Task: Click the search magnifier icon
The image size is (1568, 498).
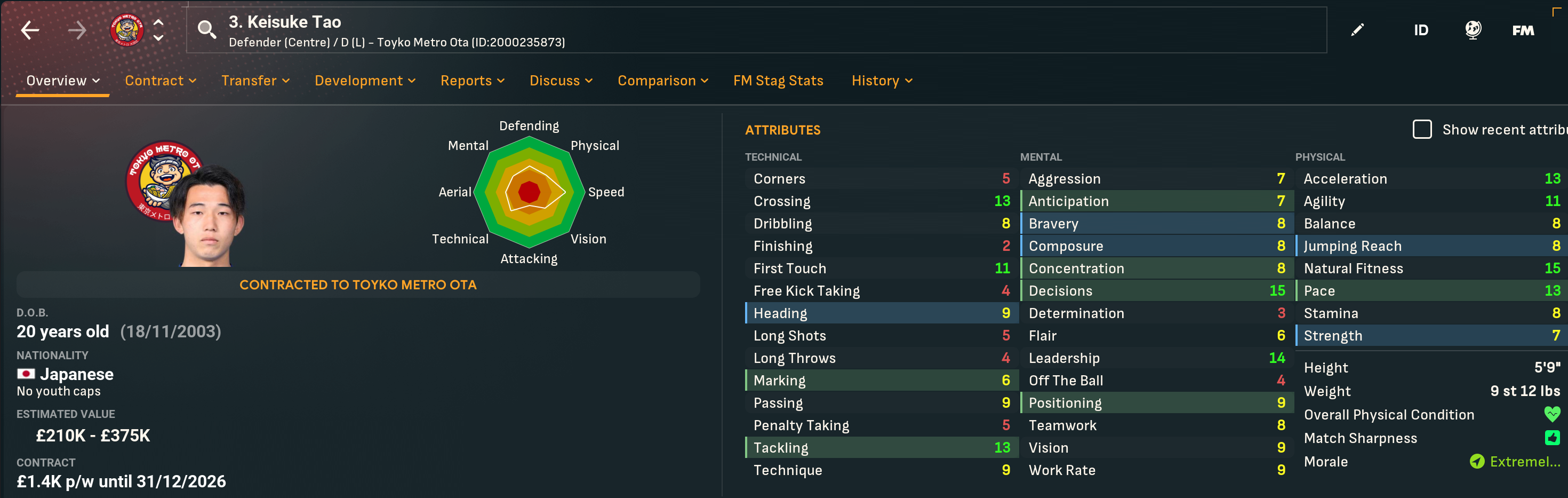Action: (x=207, y=29)
